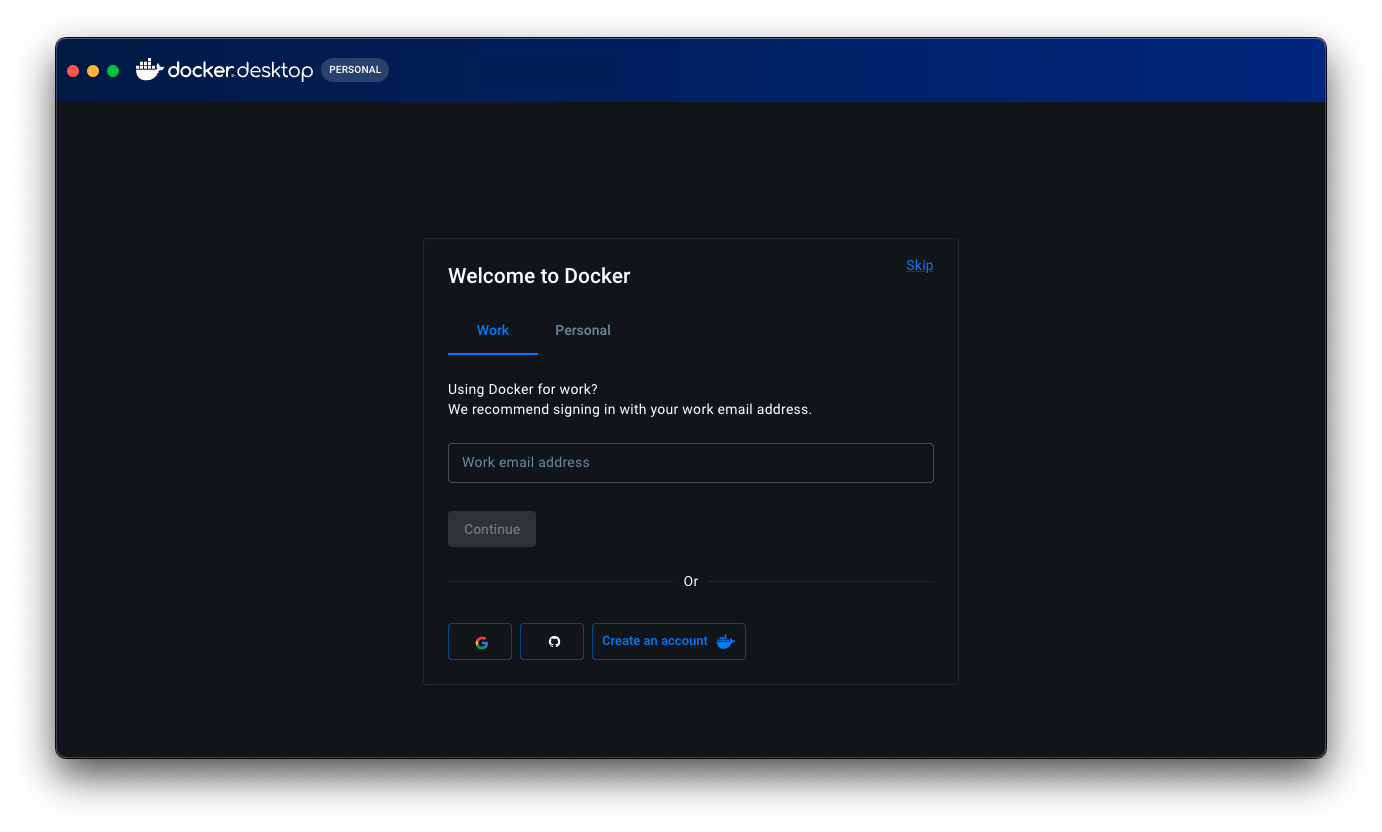Click the work email recommendation sentence
1382x832 pixels.
pos(629,409)
